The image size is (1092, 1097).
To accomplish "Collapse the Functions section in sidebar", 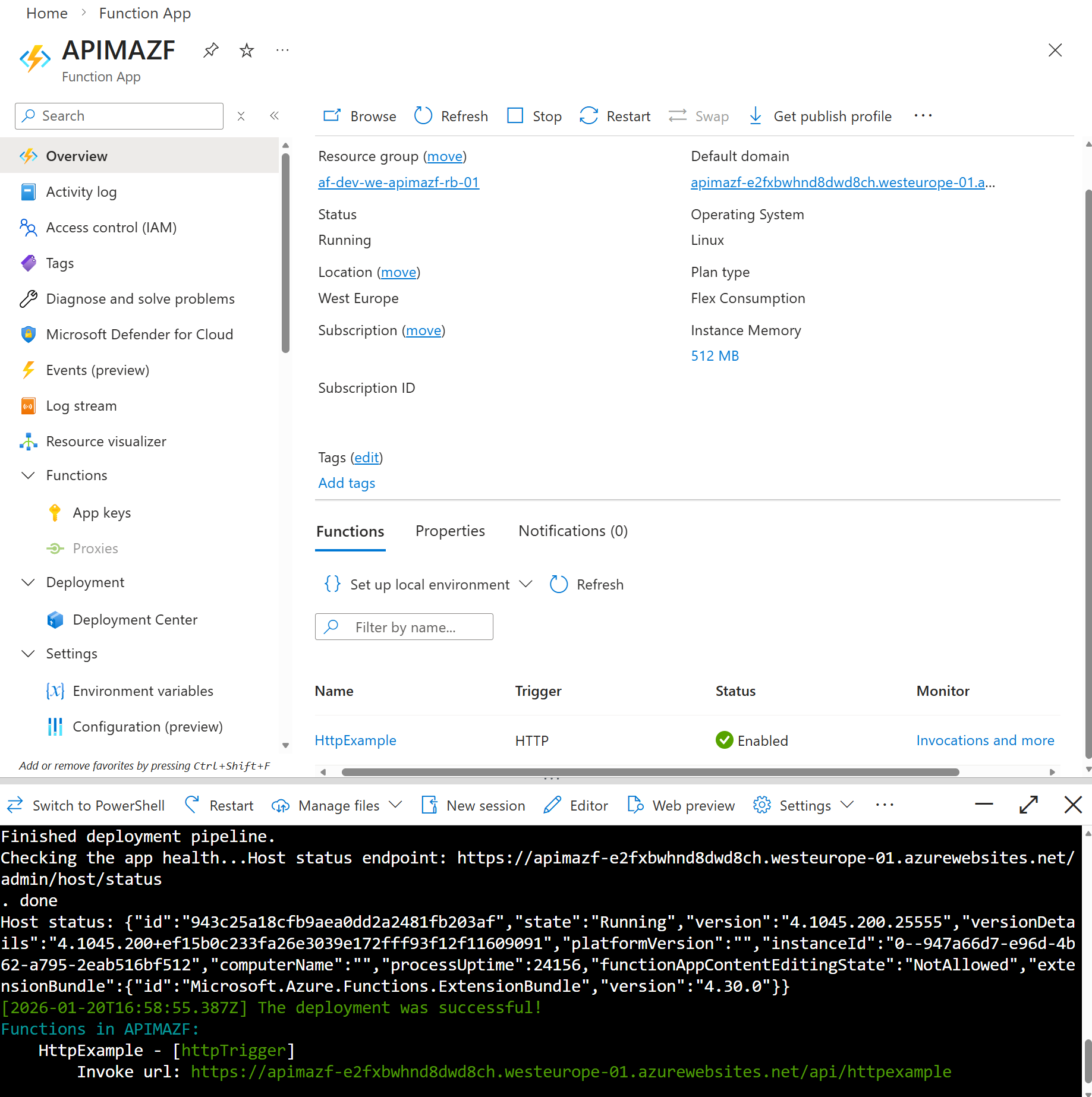I will (x=28, y=475).
